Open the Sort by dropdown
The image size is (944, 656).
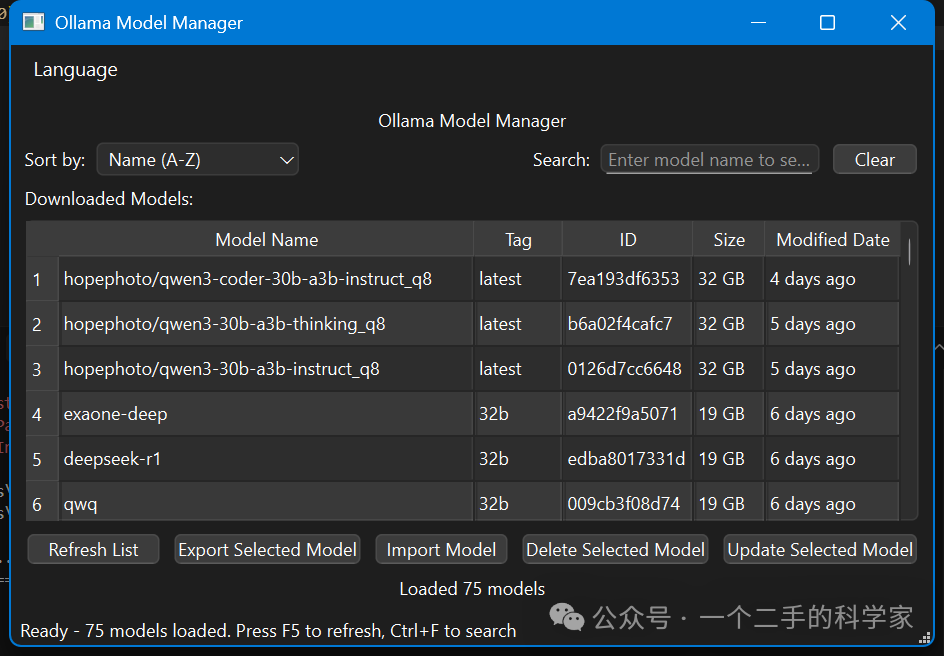tap(197, 159)
